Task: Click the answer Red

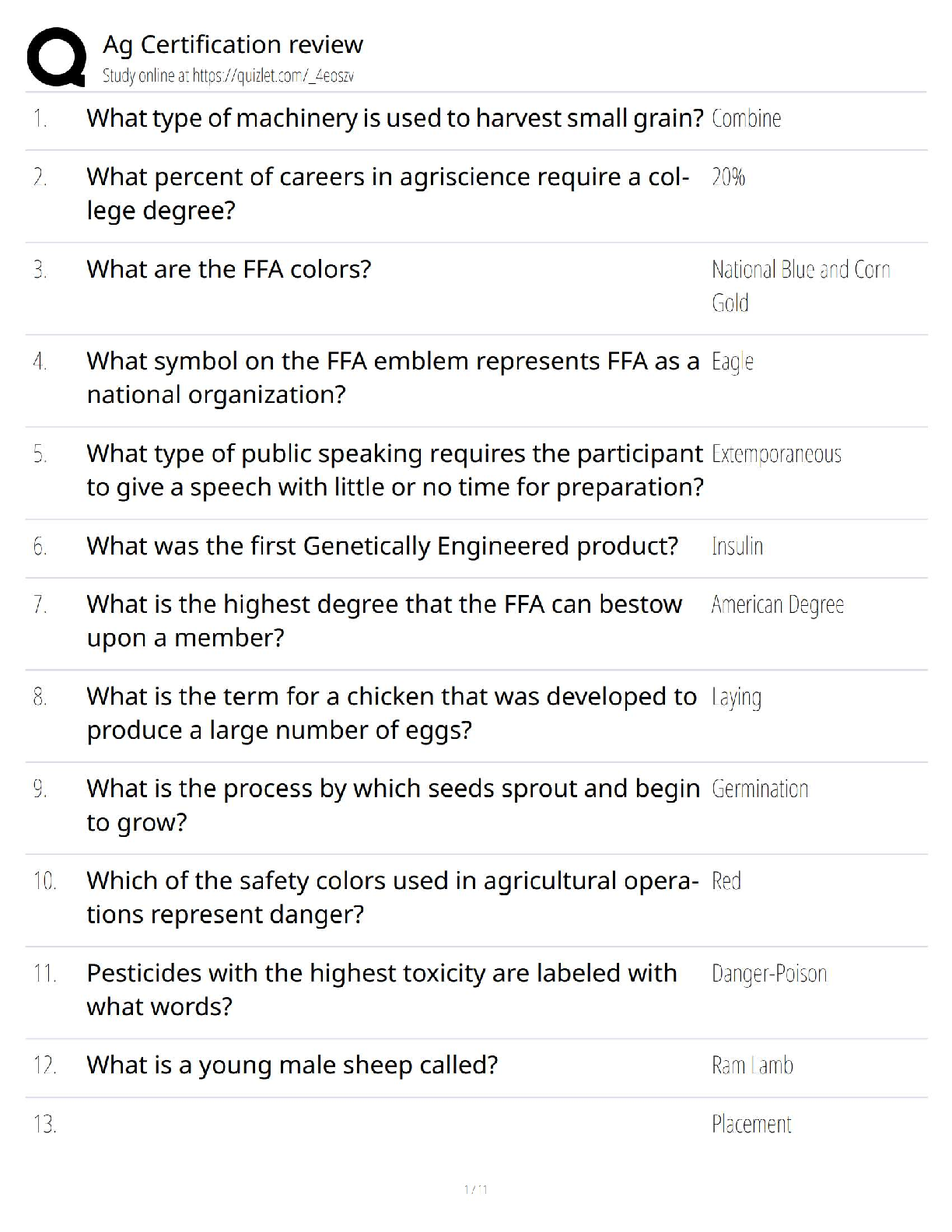Action: (726, 880)
